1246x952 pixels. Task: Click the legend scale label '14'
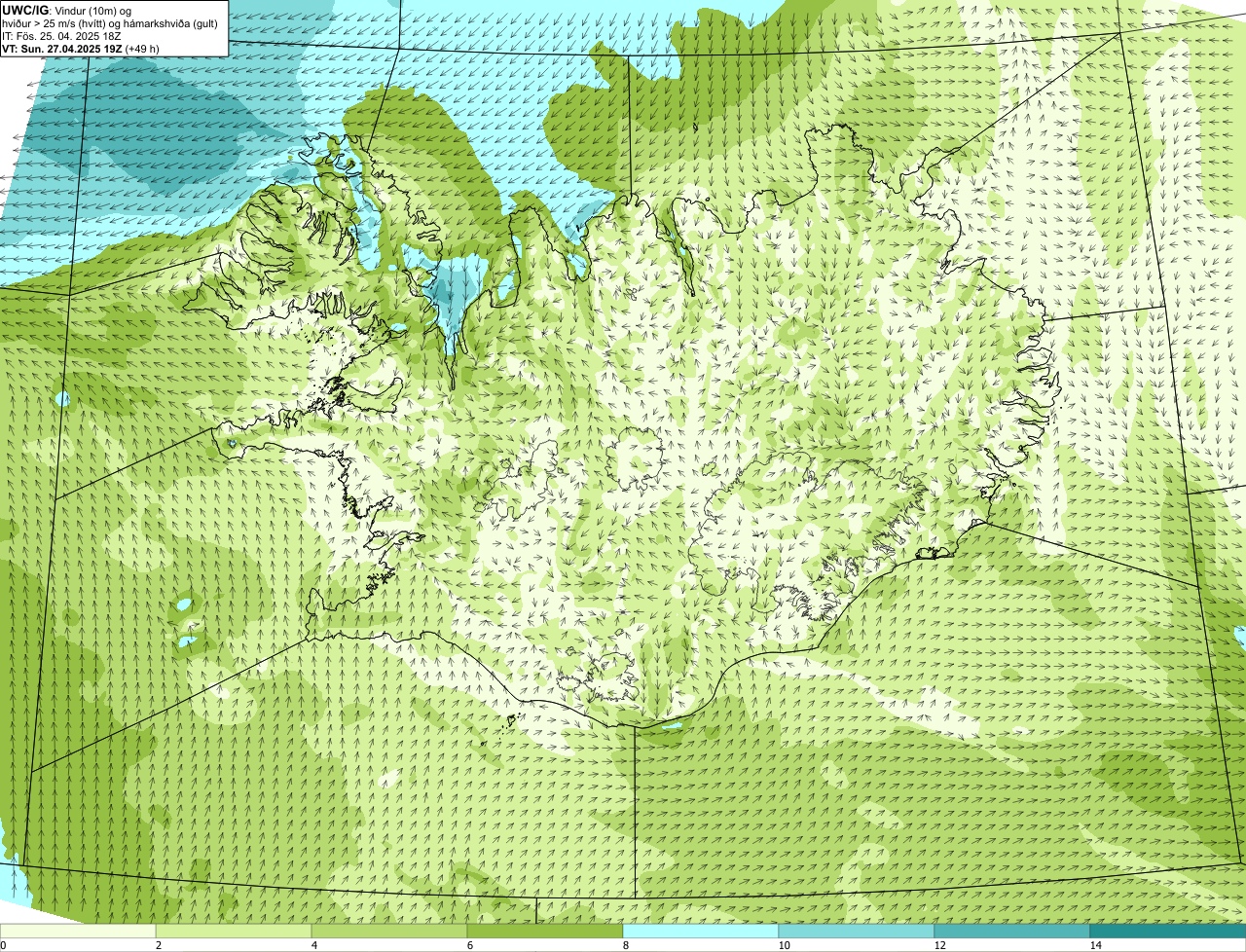(1095, 945)
